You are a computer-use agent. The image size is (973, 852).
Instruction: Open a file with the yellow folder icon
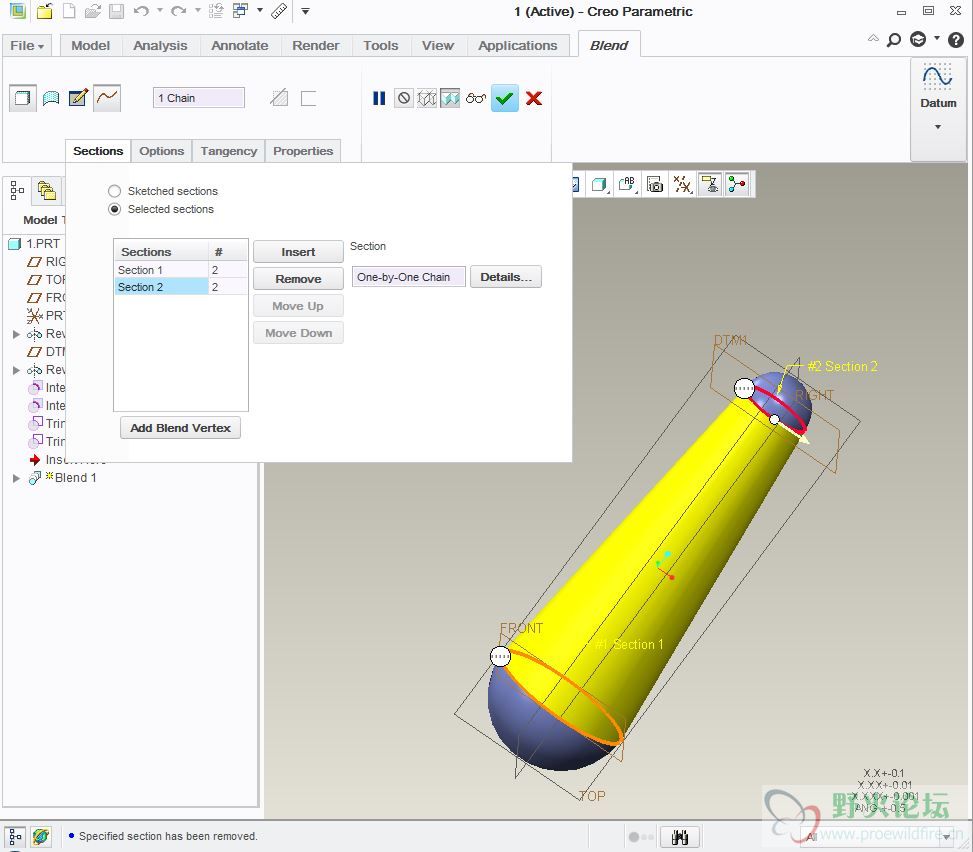pyautogui.click(x=44, y=11)
